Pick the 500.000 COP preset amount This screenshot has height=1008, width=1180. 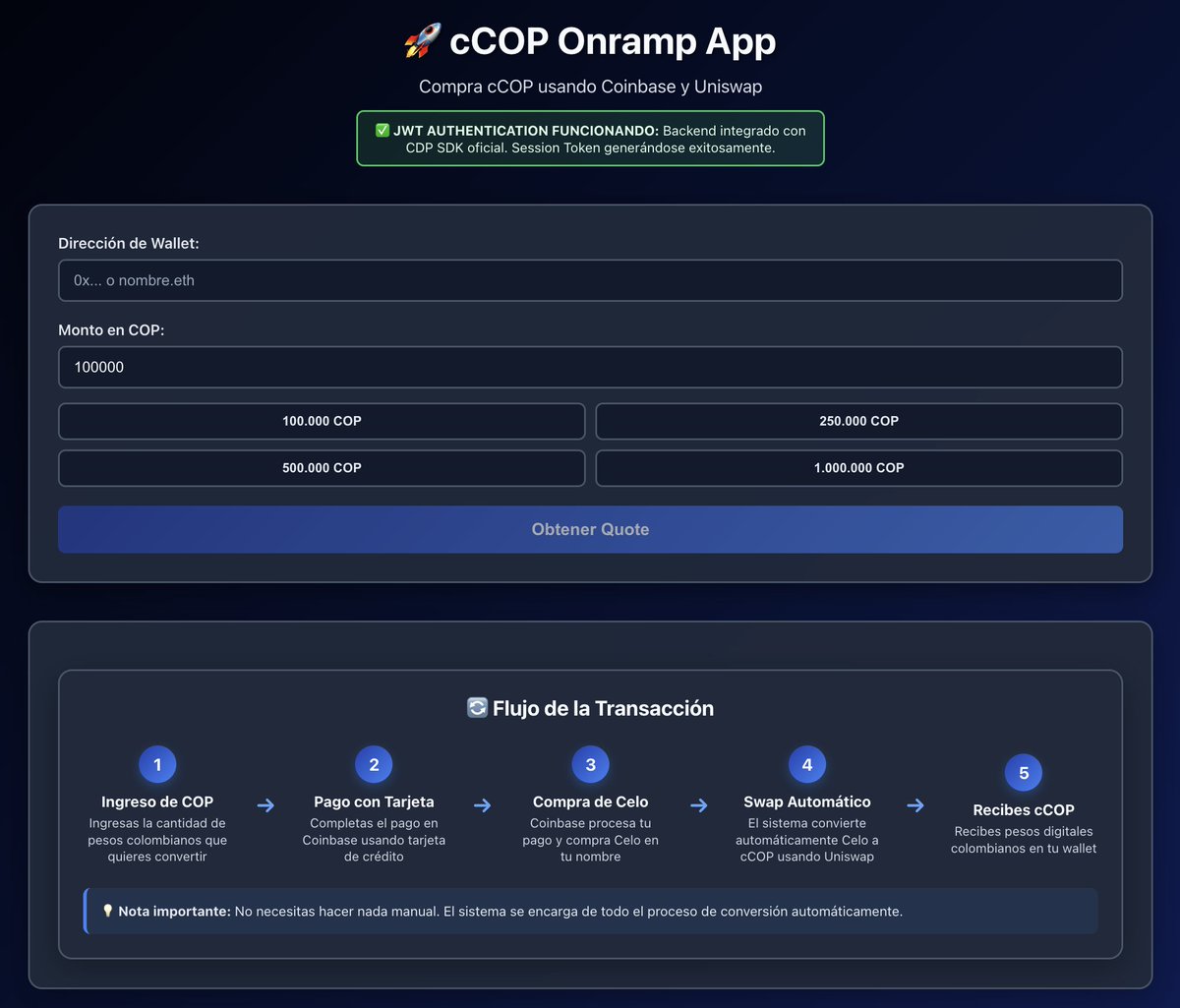(322, 468)
